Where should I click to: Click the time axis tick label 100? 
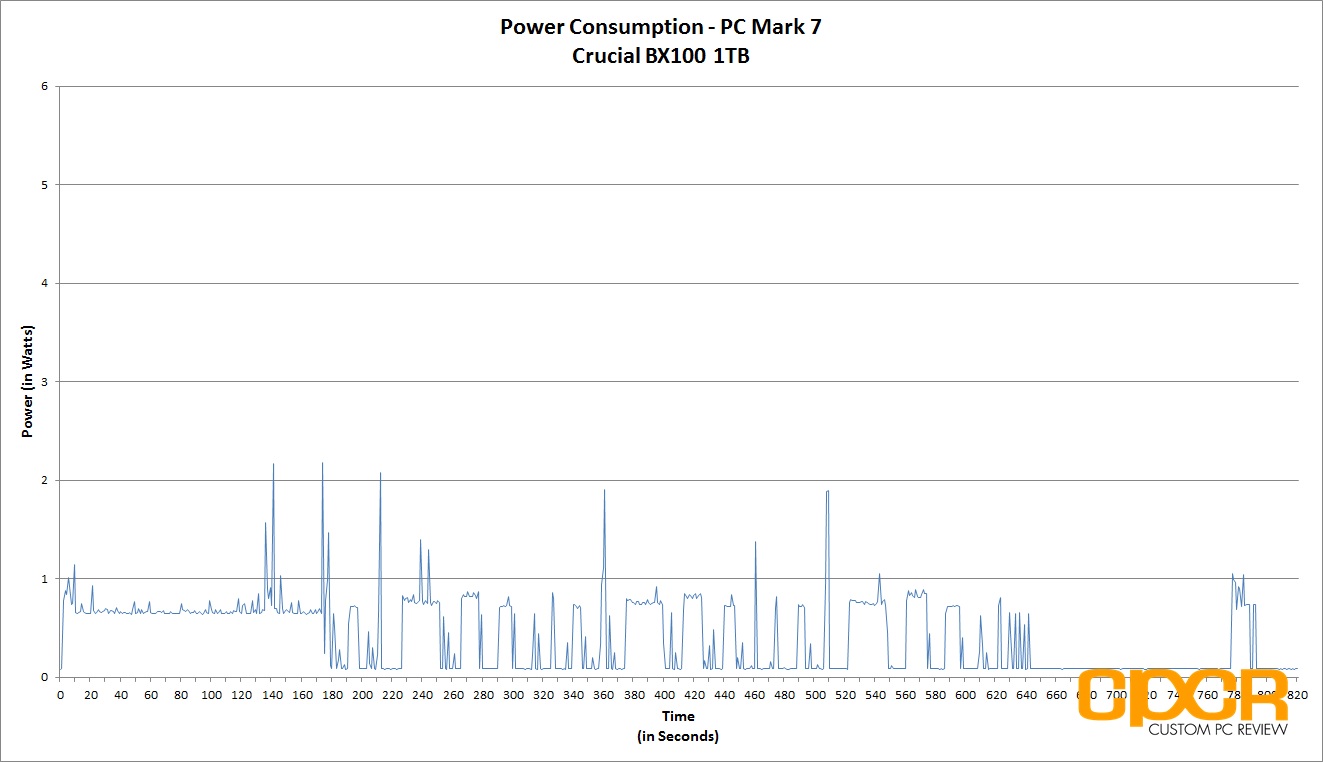[x=211, y=694]
